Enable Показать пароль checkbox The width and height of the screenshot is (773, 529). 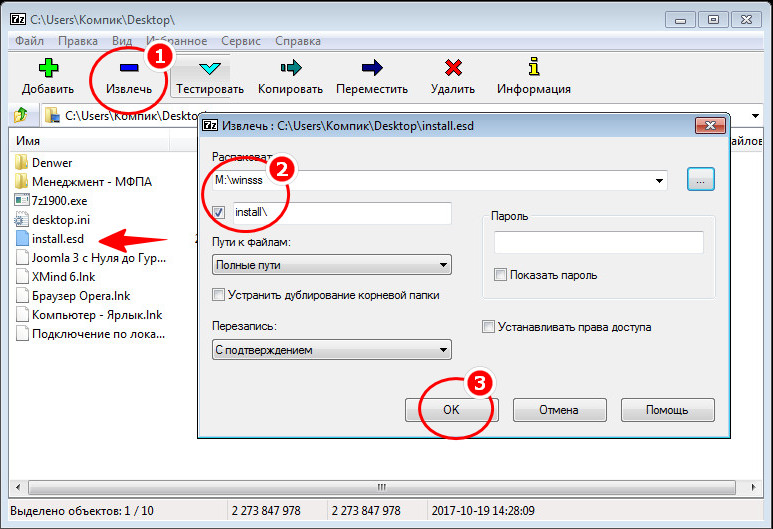click(500, 275)
